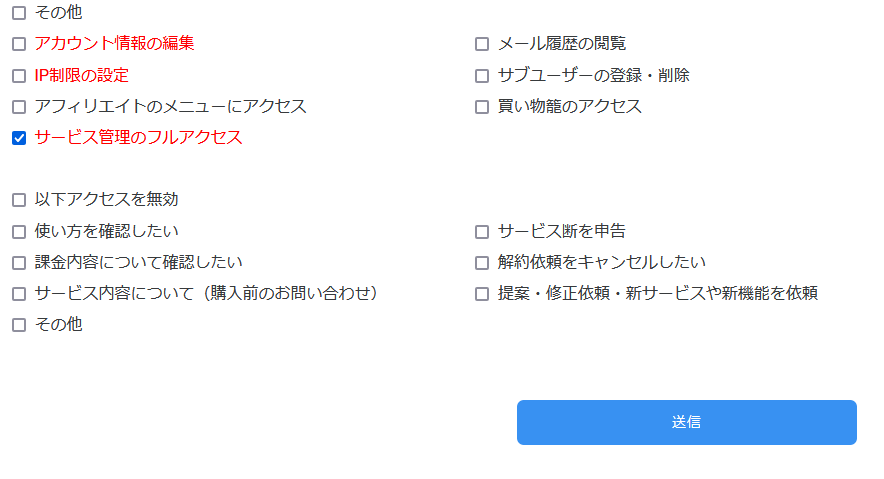Image resolution: width=884 pixels, height=479 pixels.
Task: Select メール履歴の閲覧 checkbox
Action: click(x=482, y=44)
